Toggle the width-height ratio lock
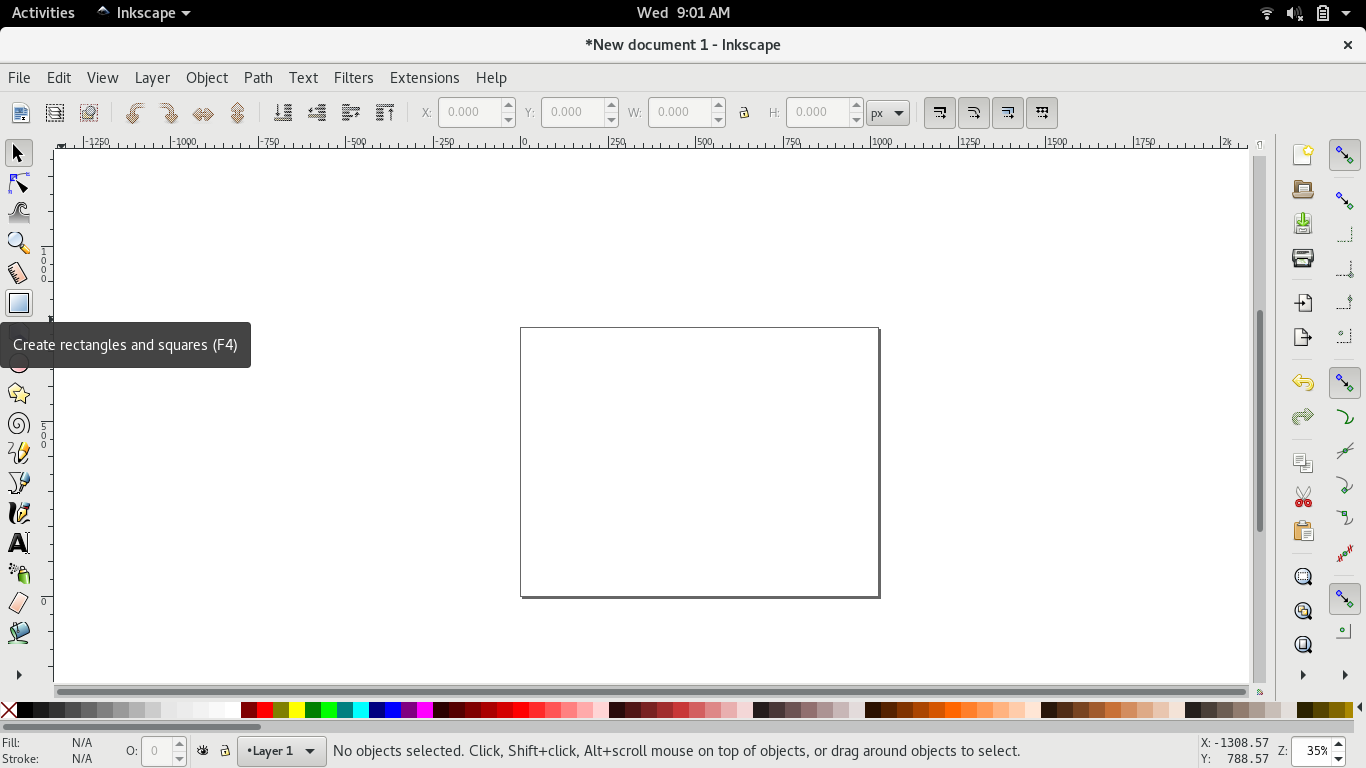The image size is (1366, 768). [x=744, y=112]
